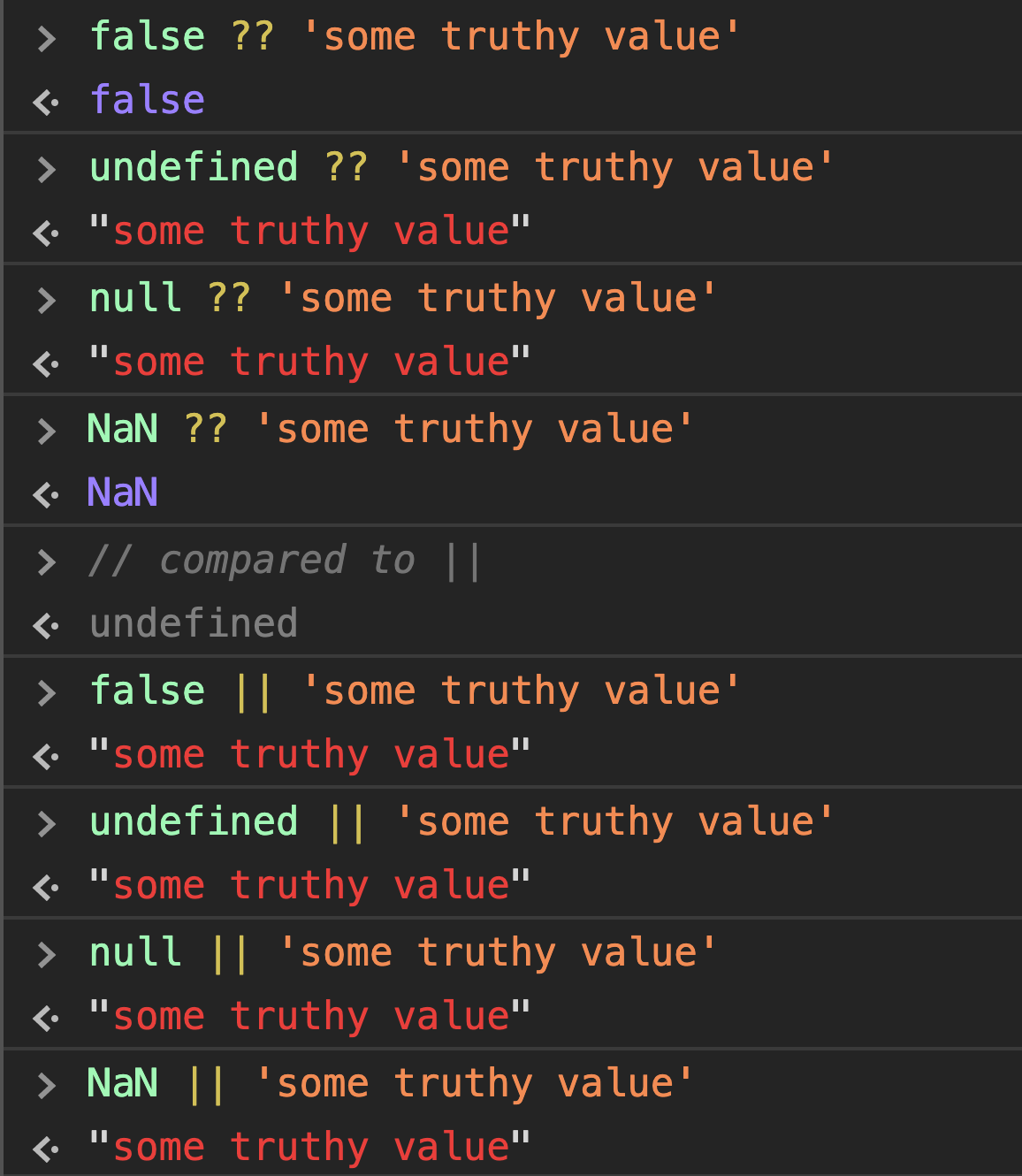Click the "false || 'some truthy value'" input line
The height and width of the screenshot is (1176, 1022).
tap(415, 691)
